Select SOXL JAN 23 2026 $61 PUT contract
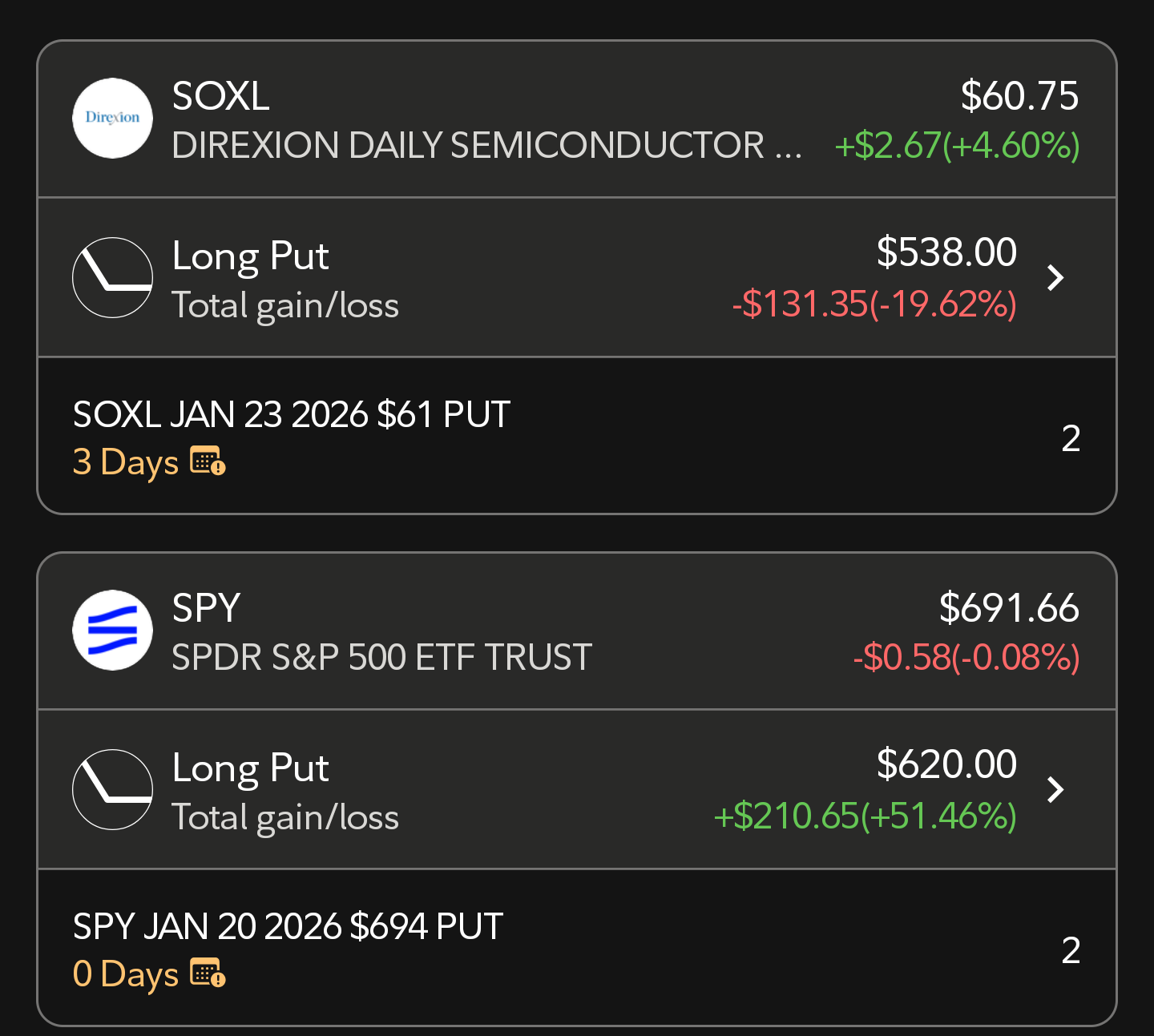Viewport: 1154px width, 1036px height. point(292,414)
